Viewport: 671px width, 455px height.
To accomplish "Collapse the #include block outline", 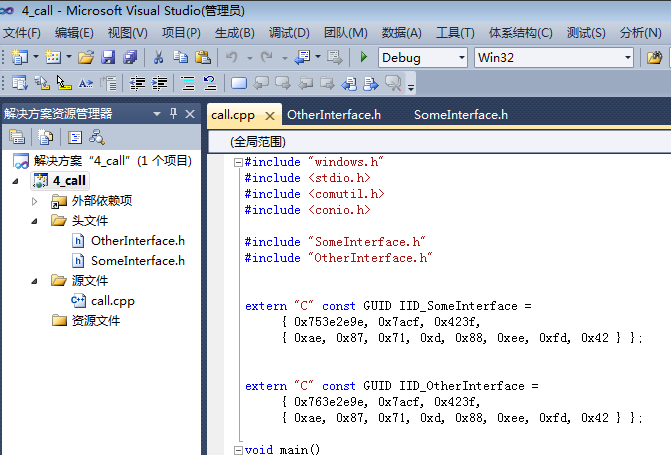I will [238, 162].
